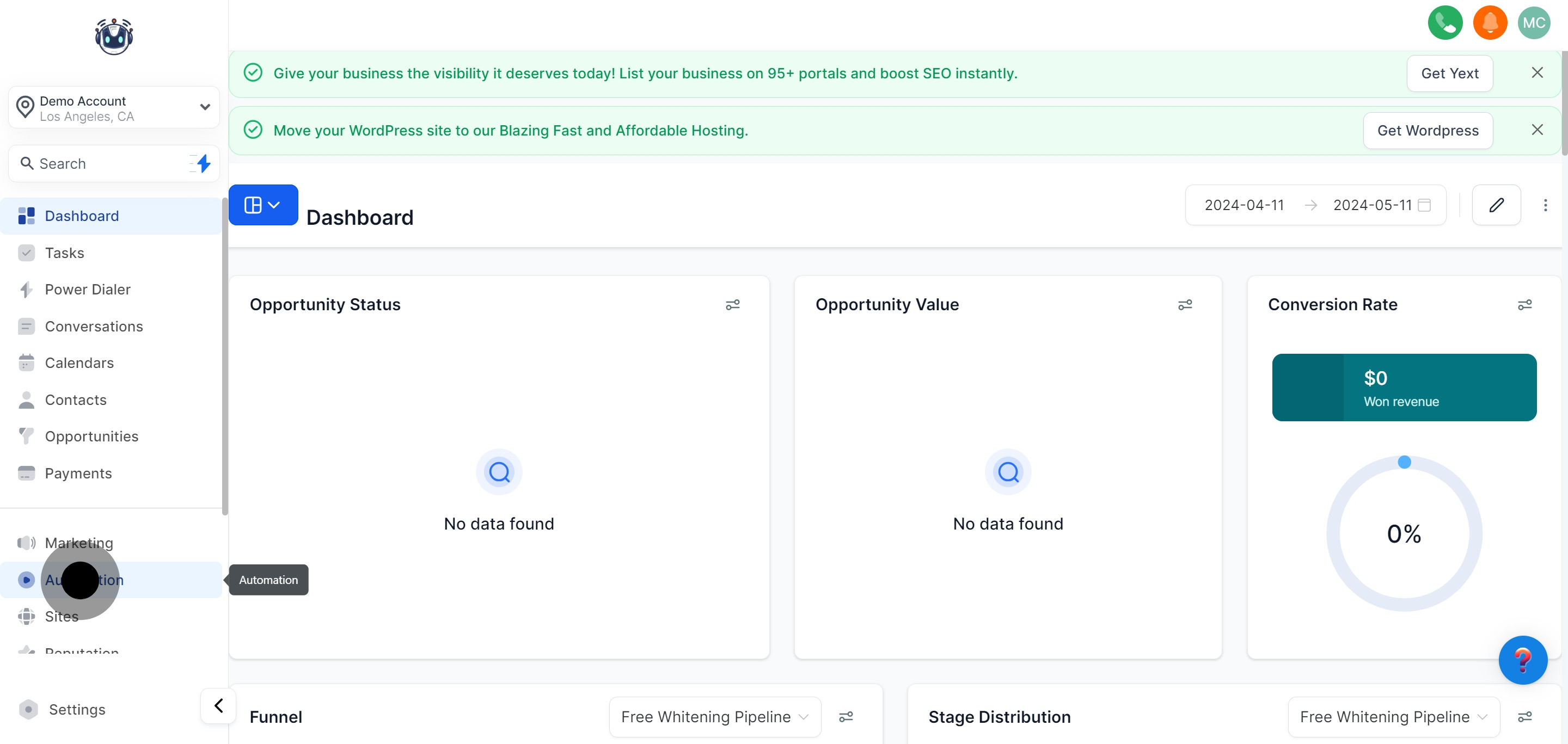Open the blue dashboard layout dropdown

click(x=263, y=205)
